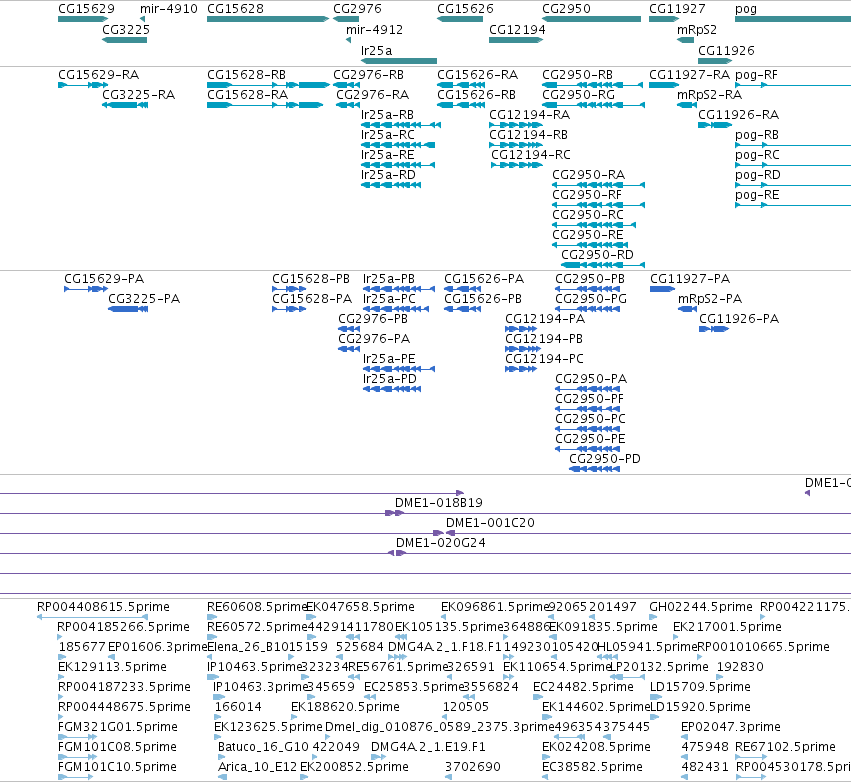Click the mir-4910 gene label

(x=169, y=9)
